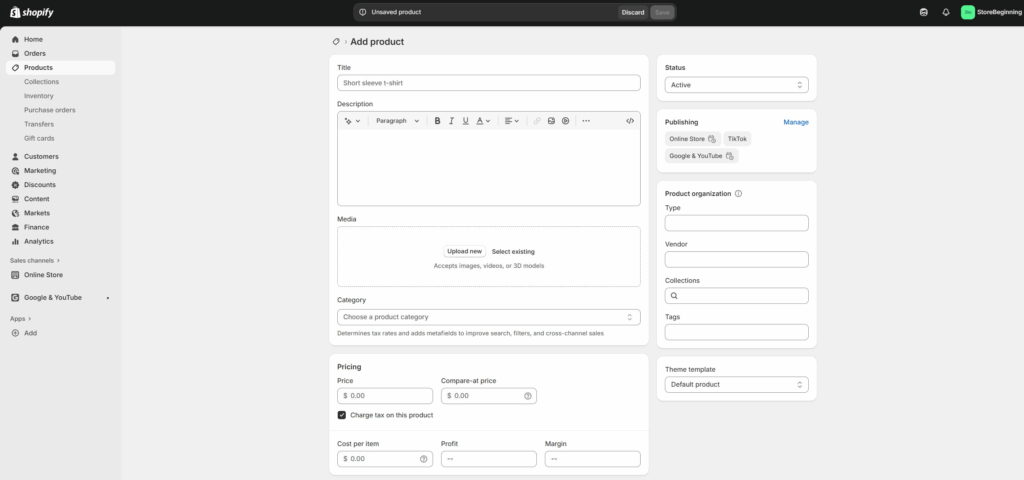The height and width of the screenshot is (480, 1024).
Task: Insert video using the play icon
Action: [565, 121]
